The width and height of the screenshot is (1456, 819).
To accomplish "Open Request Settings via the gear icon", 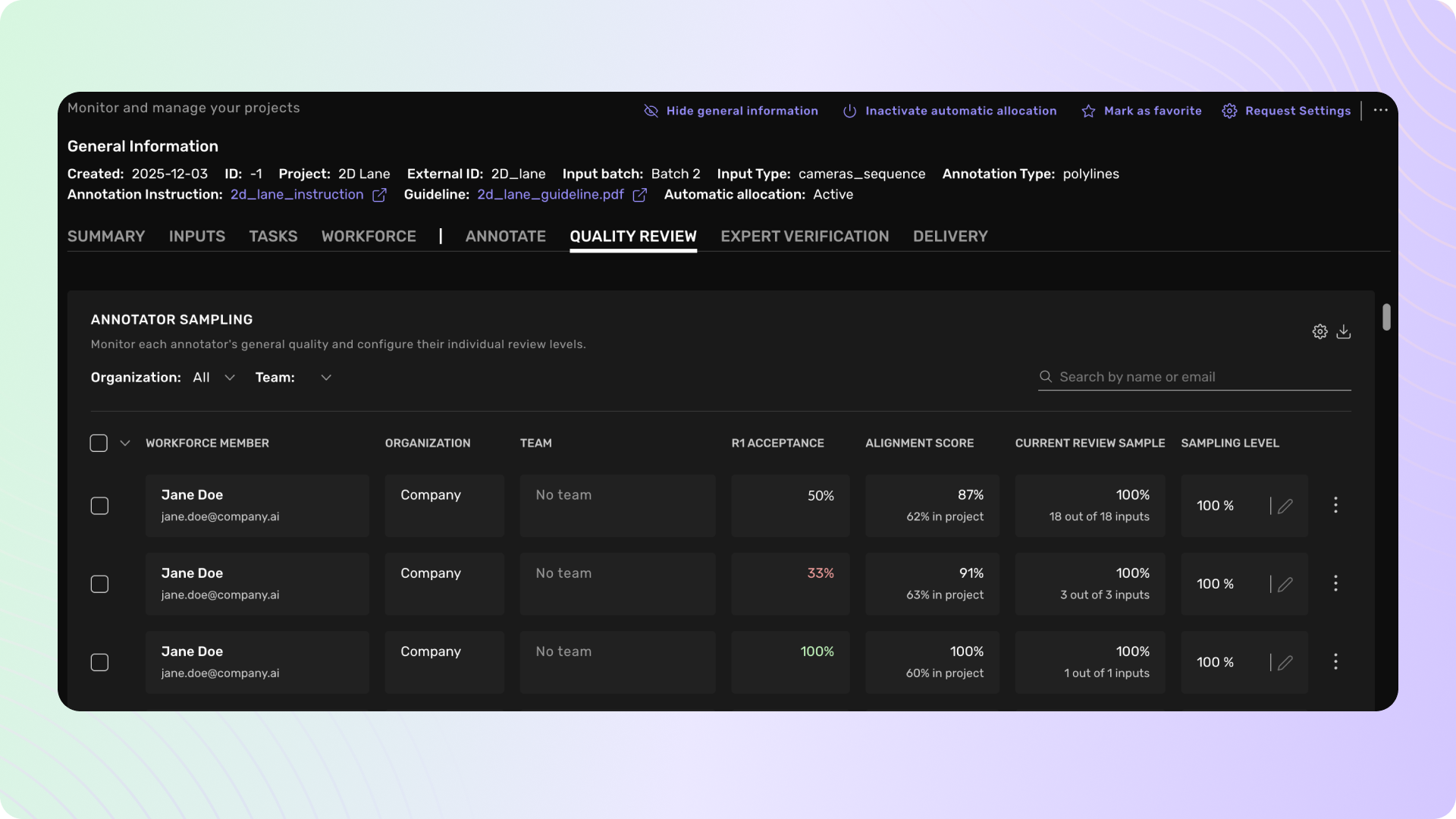I will click(1230, 111).
